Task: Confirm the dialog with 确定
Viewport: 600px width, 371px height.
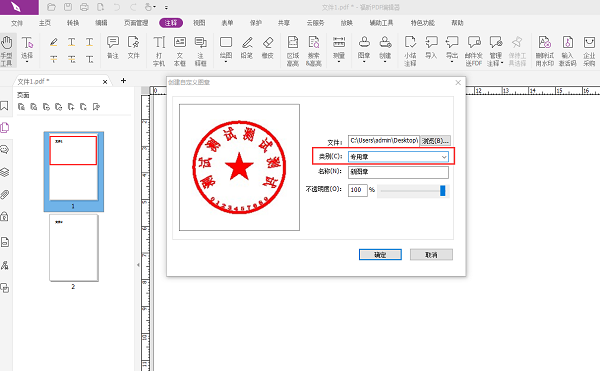Action: (x=380, y=255)
